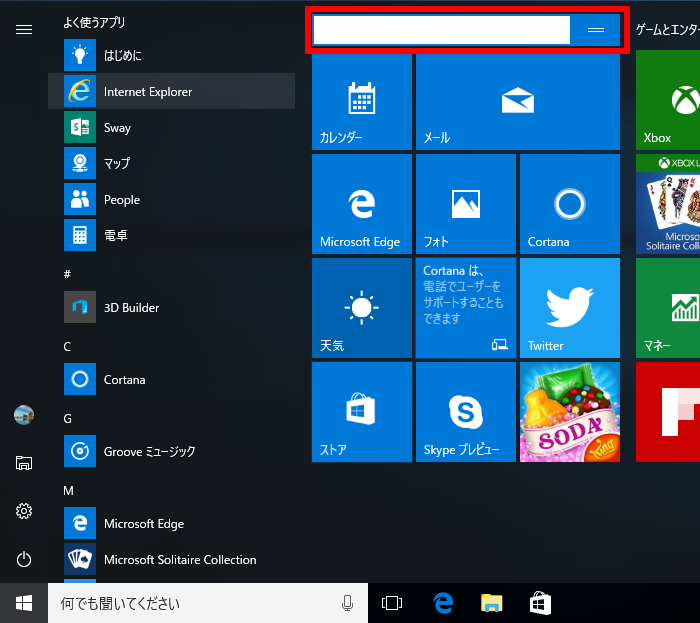Screen dimensions: 700x623
Task: Open the 天気 weather tile
Action: (362, 308)
